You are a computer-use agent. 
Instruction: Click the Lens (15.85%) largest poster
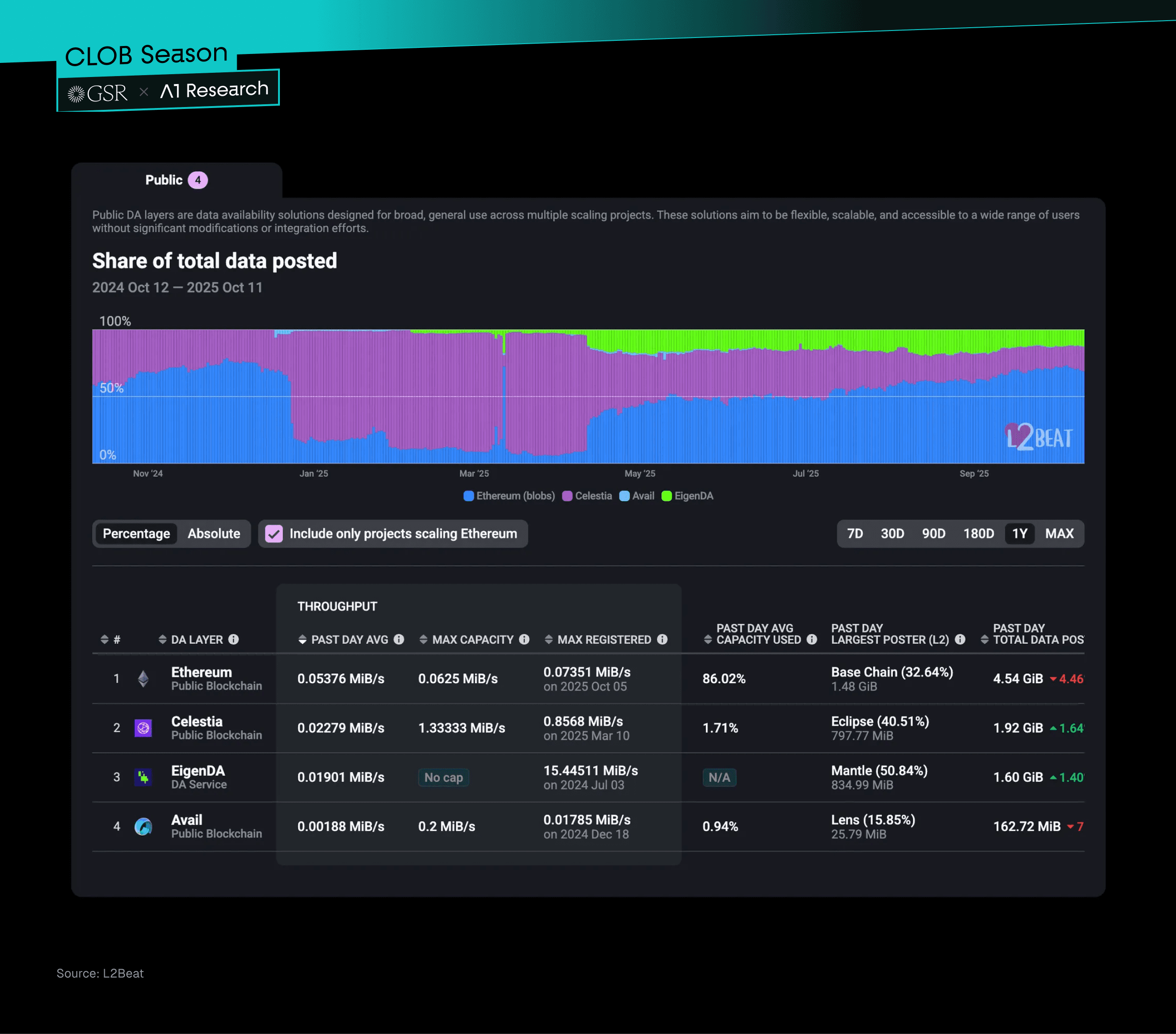[x=873, y=820]
